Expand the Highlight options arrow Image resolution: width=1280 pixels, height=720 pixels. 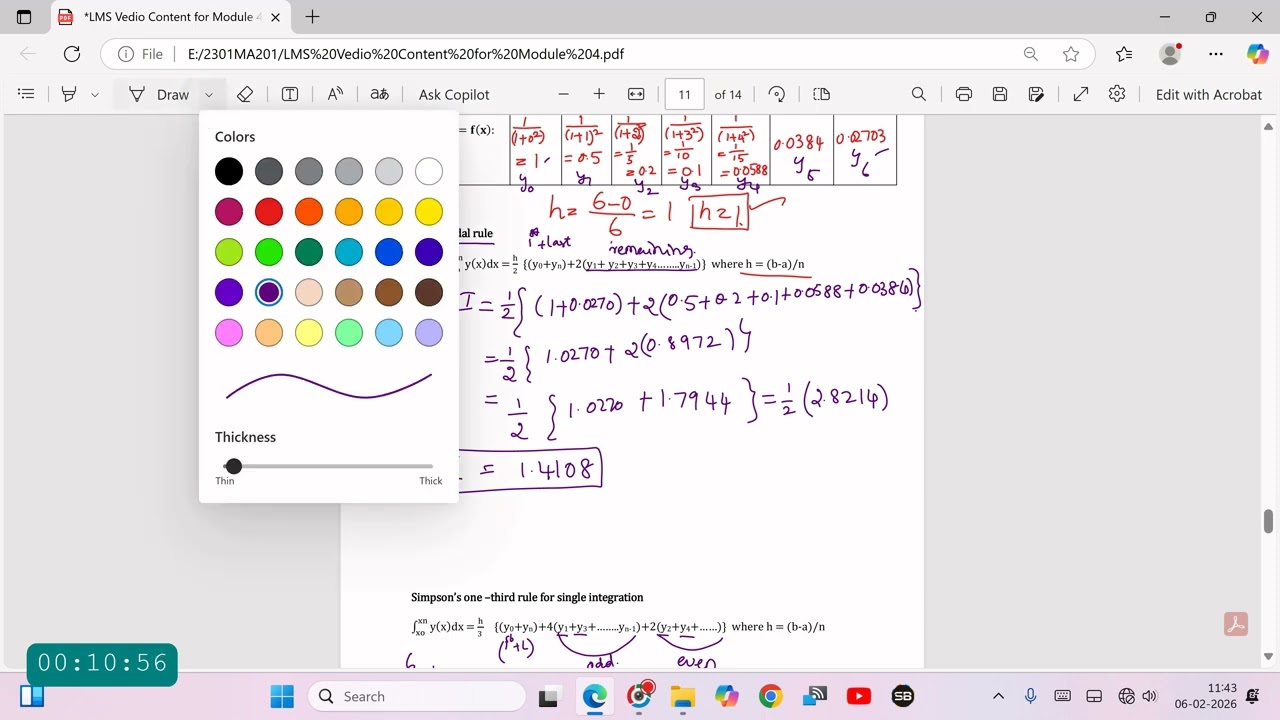click(x=95, y=94)
